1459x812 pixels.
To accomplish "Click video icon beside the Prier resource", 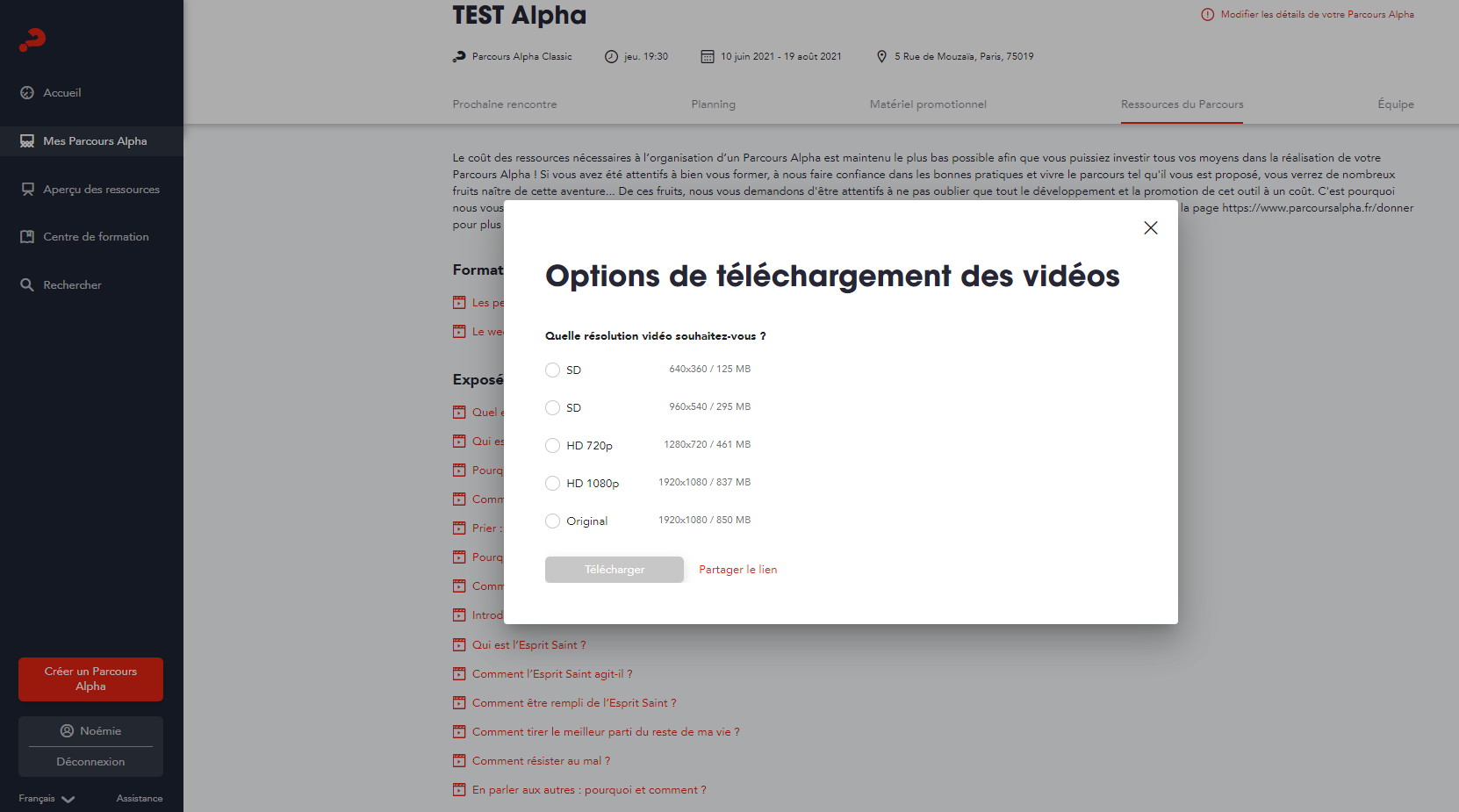I will (x=459, y=528).
